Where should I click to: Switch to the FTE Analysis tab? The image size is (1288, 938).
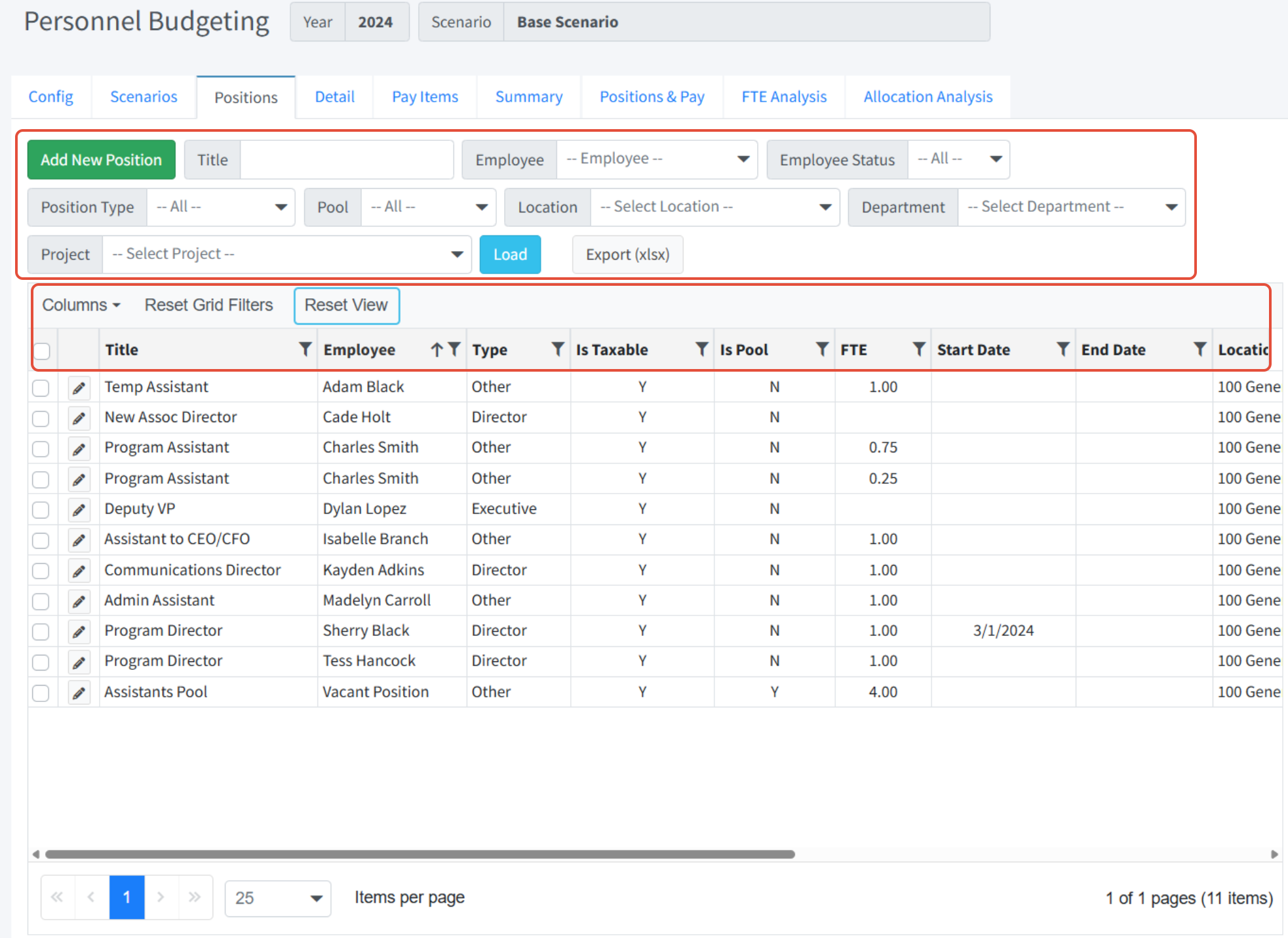tap(784, 97)
